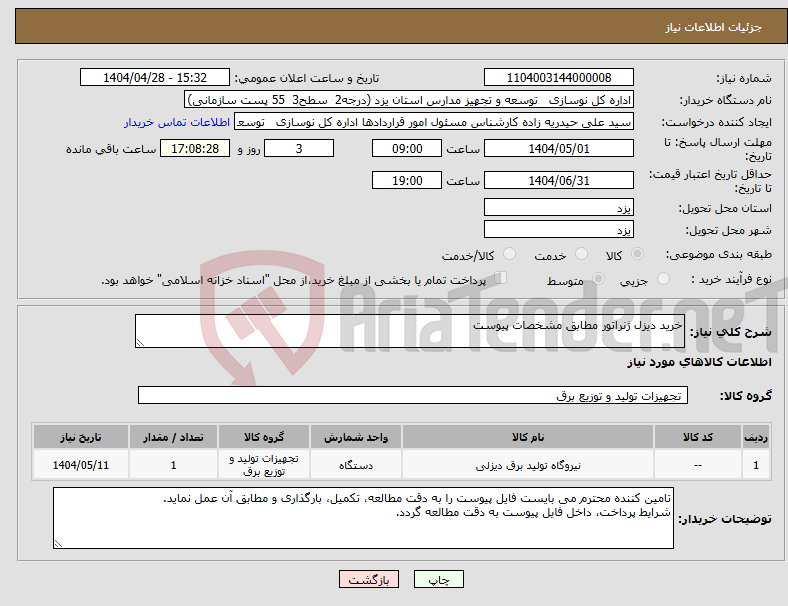This screenshot has width=788, height=606.
Task: Click the delivery province field یزد
Action: pyautogui.click(x=558, y=207)
